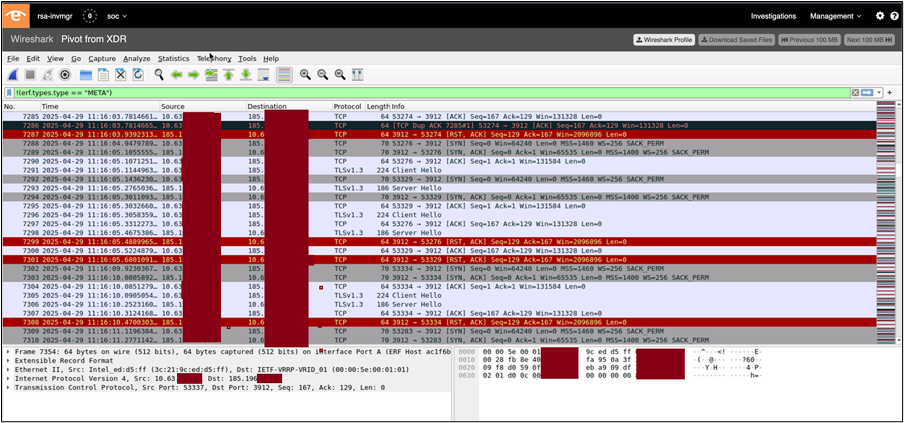Open the Edit menu
This screenshot has width=904, height=423.
pos(33,59)
